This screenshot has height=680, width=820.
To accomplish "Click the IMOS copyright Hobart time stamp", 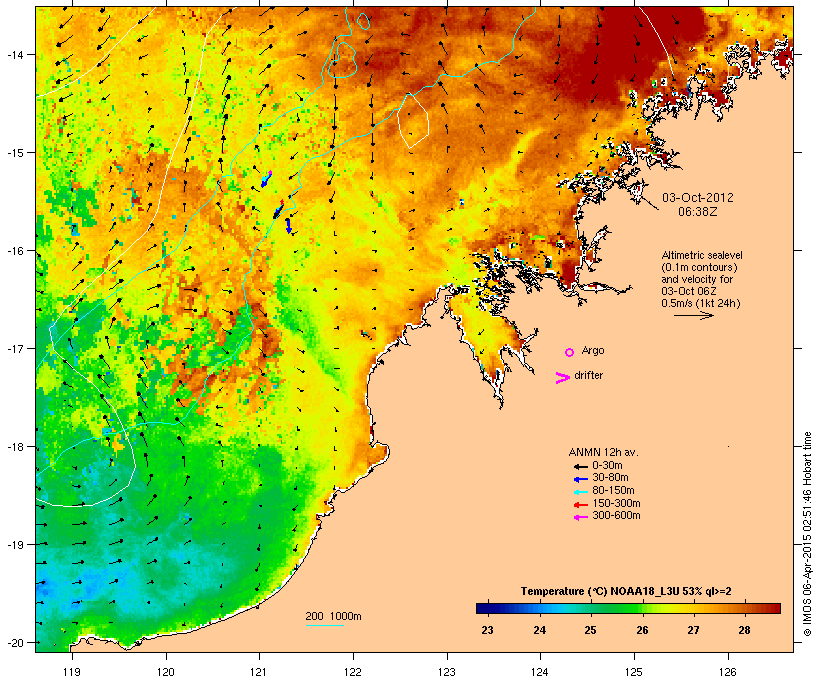I will (x=807, y=534).
